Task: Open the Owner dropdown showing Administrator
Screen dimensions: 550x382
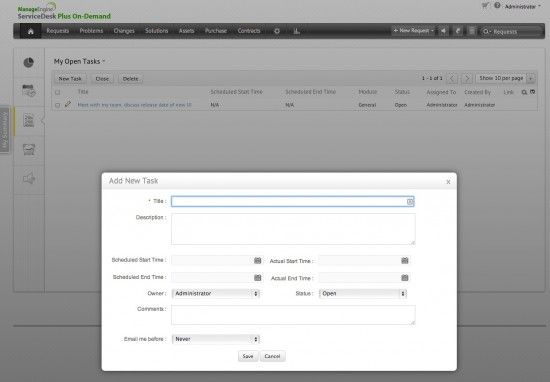Action: [x=215, y=293]
